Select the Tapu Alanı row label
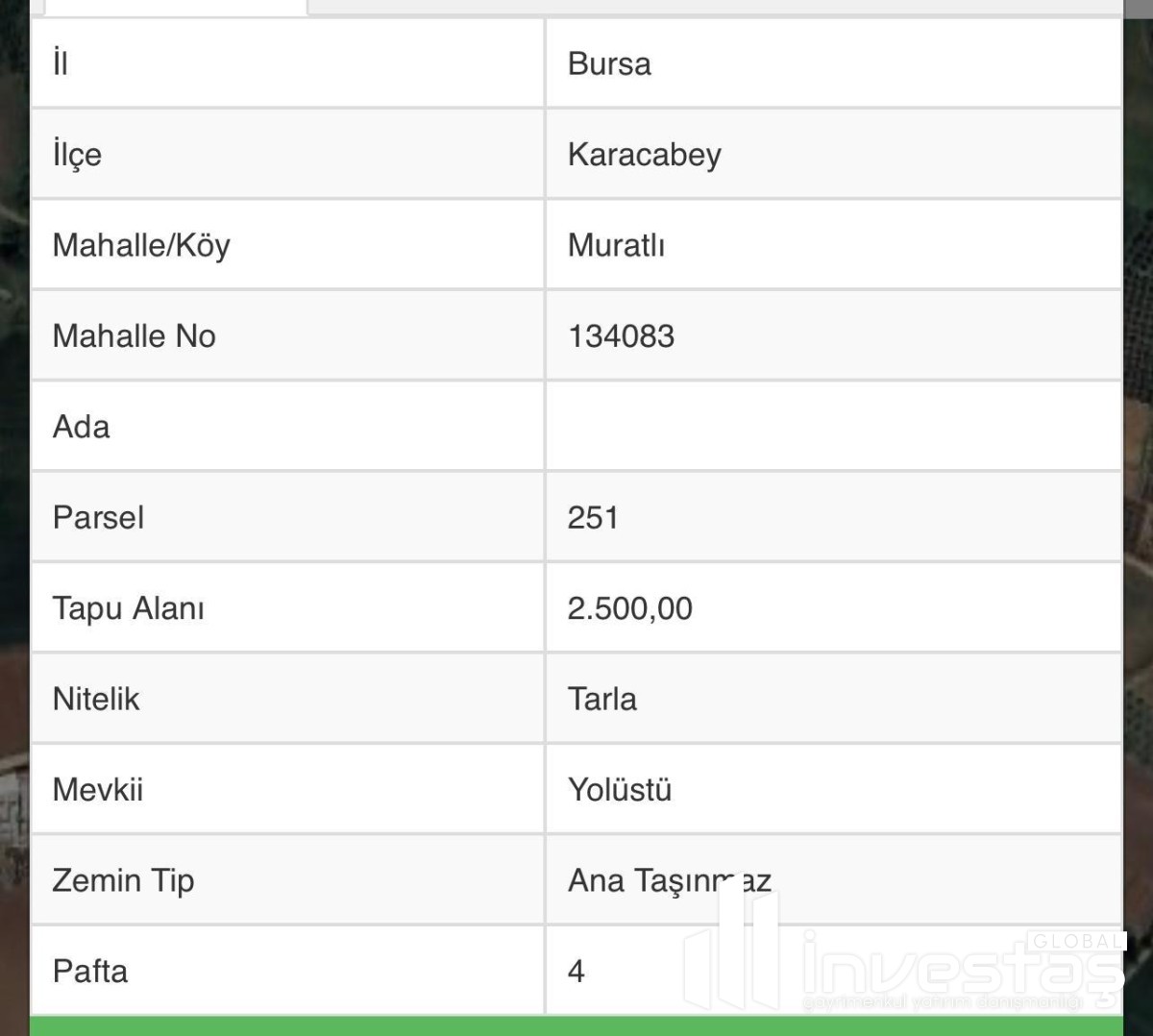This screenshot has width=1153, height=1036. pos(128,608)
